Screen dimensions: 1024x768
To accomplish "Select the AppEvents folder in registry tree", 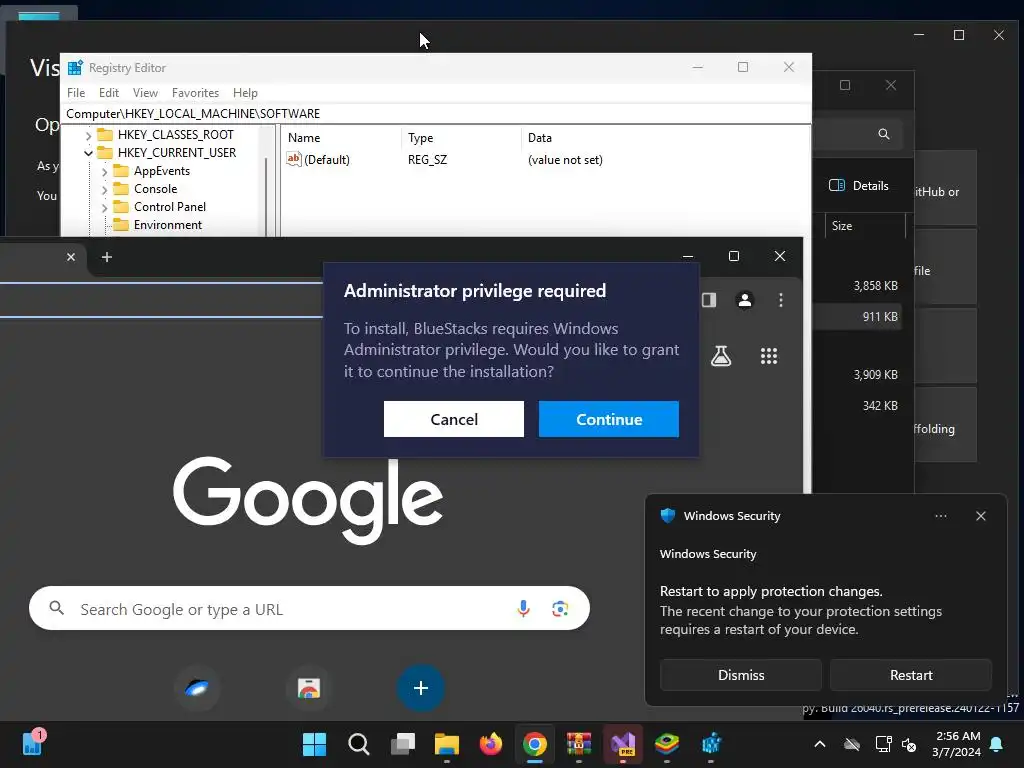I will click(x=161, y=171).
